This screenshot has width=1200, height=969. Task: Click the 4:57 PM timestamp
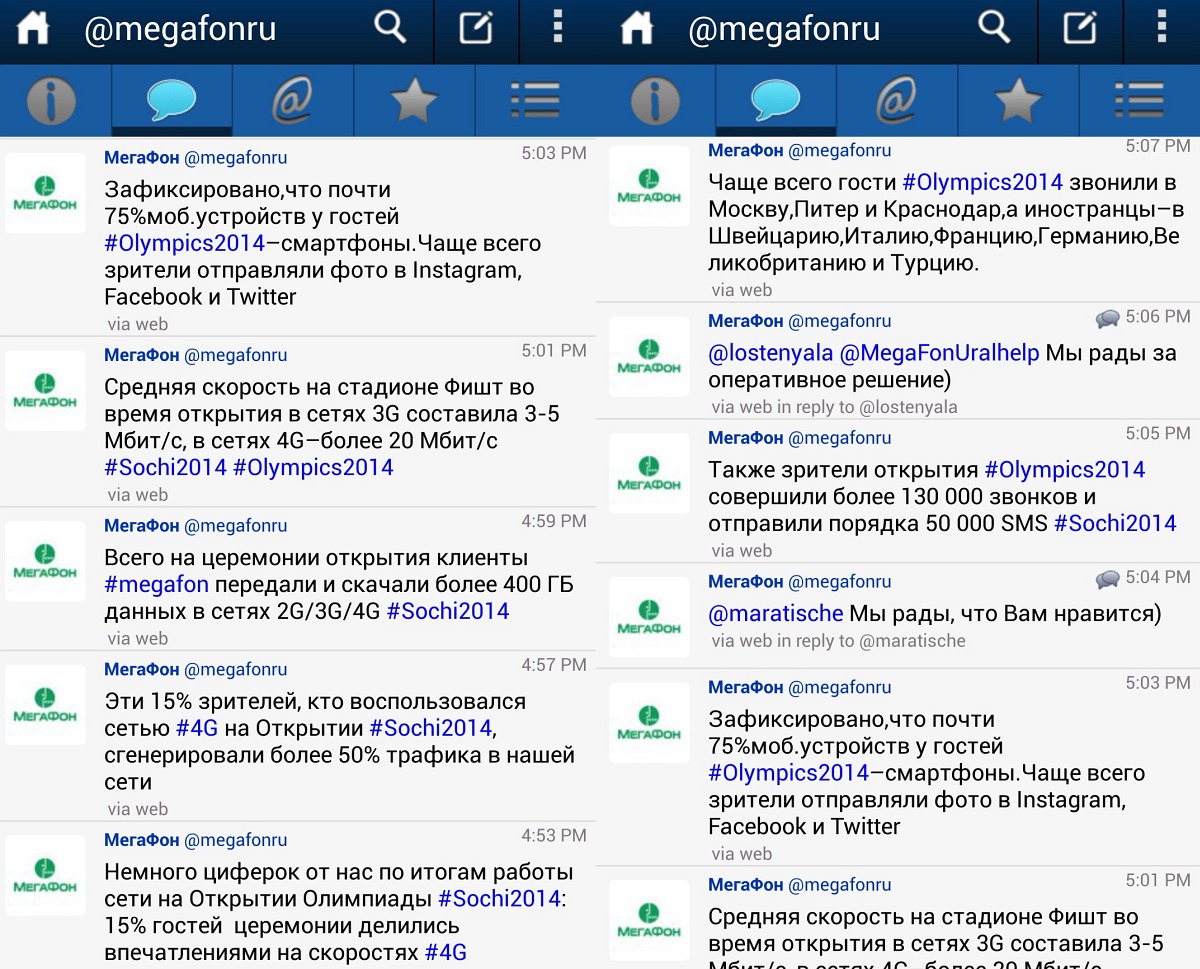coord(554,665)
